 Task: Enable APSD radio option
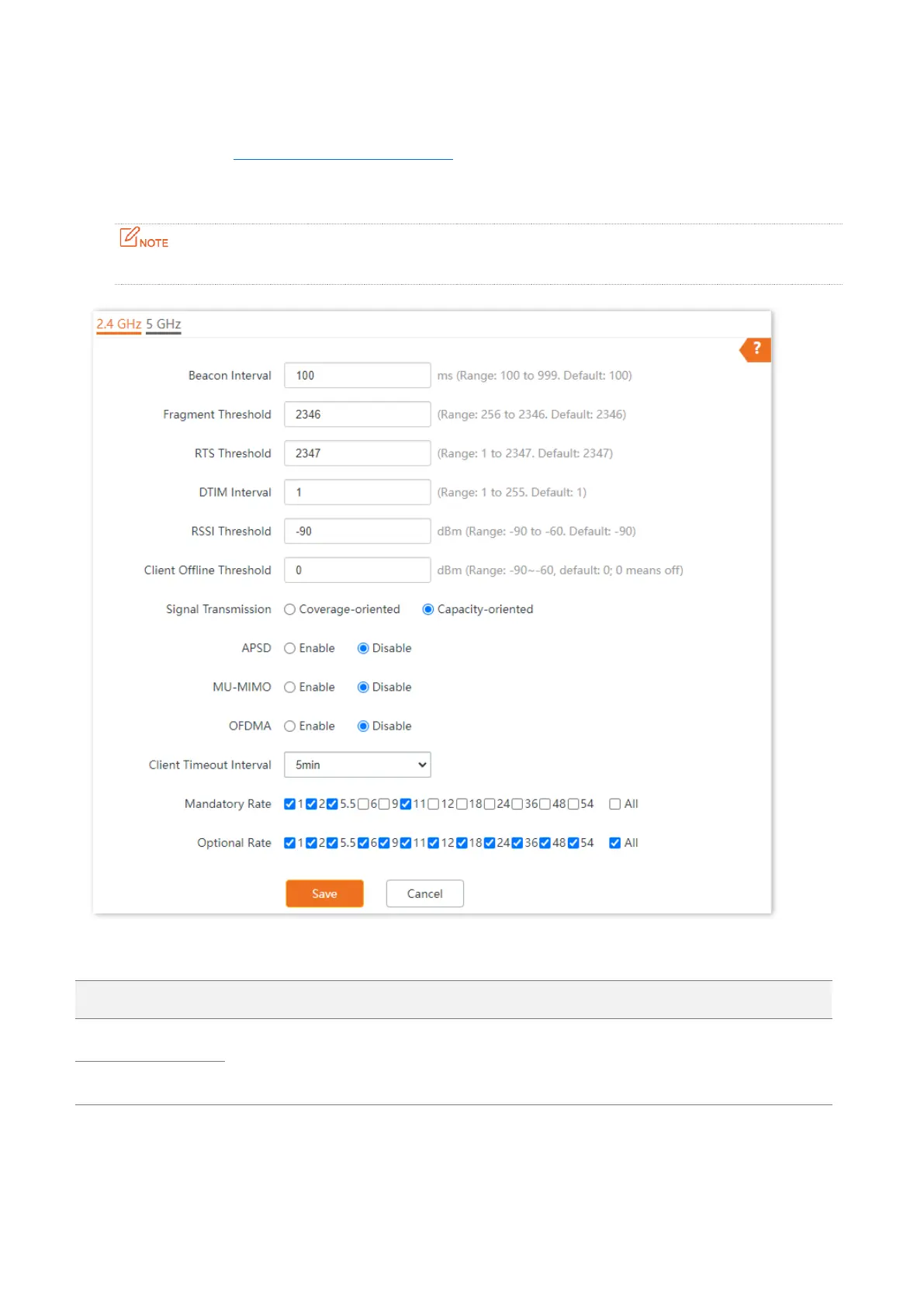(290, 649)
